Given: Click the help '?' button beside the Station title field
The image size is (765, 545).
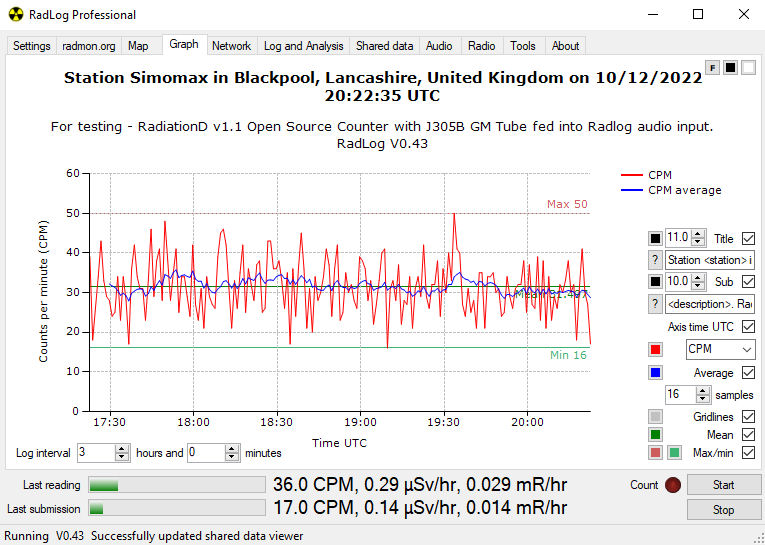Looking at the screenshot, I should (655, 260).
